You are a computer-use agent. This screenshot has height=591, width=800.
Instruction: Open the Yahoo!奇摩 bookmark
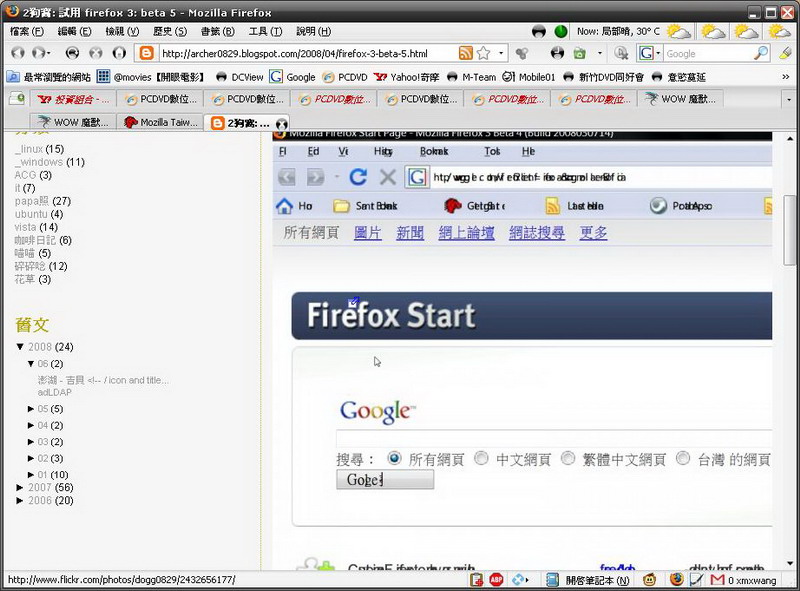(x=406, y=77)
